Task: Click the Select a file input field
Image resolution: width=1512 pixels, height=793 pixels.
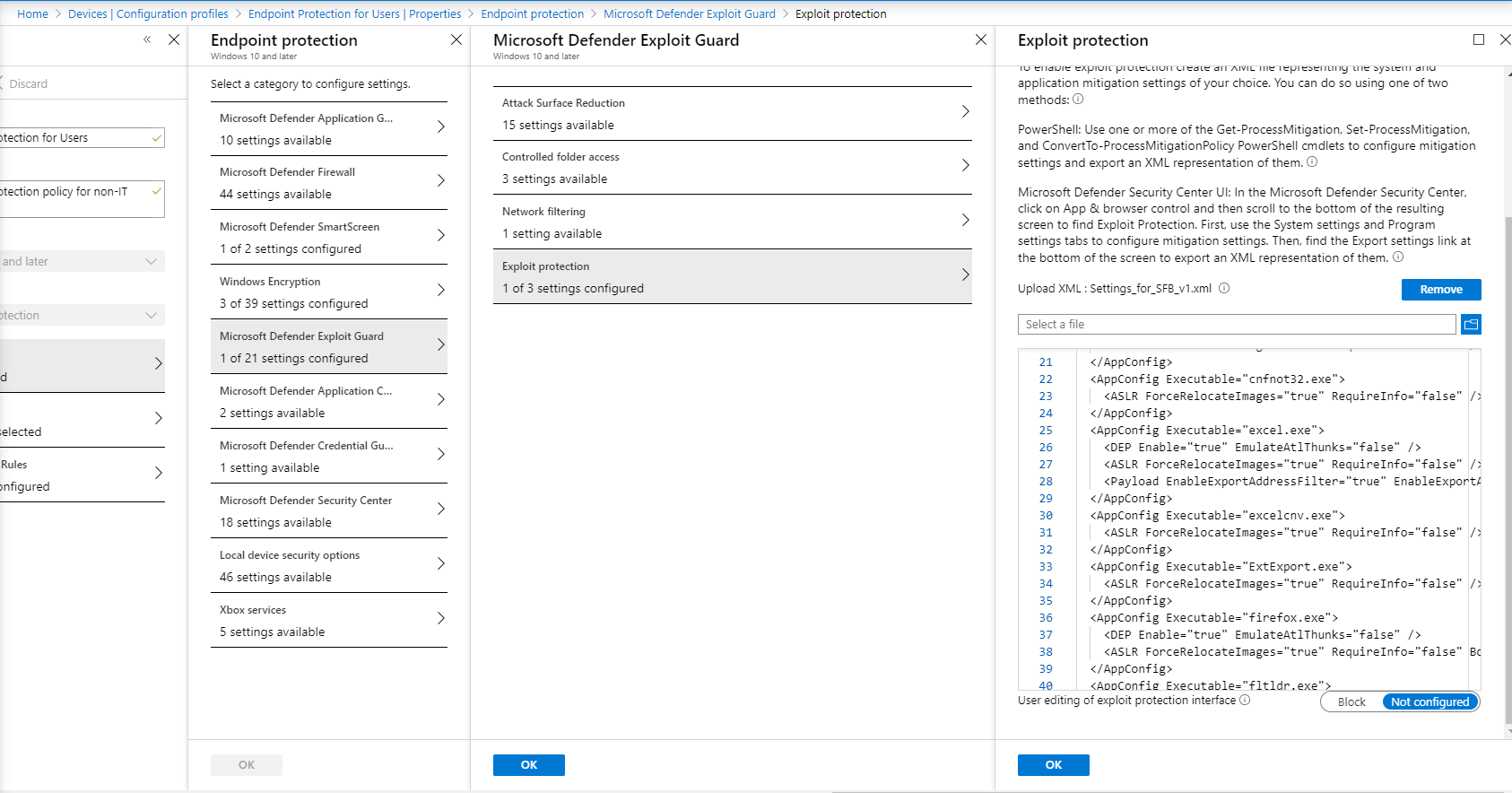Action: (1237, 325)
